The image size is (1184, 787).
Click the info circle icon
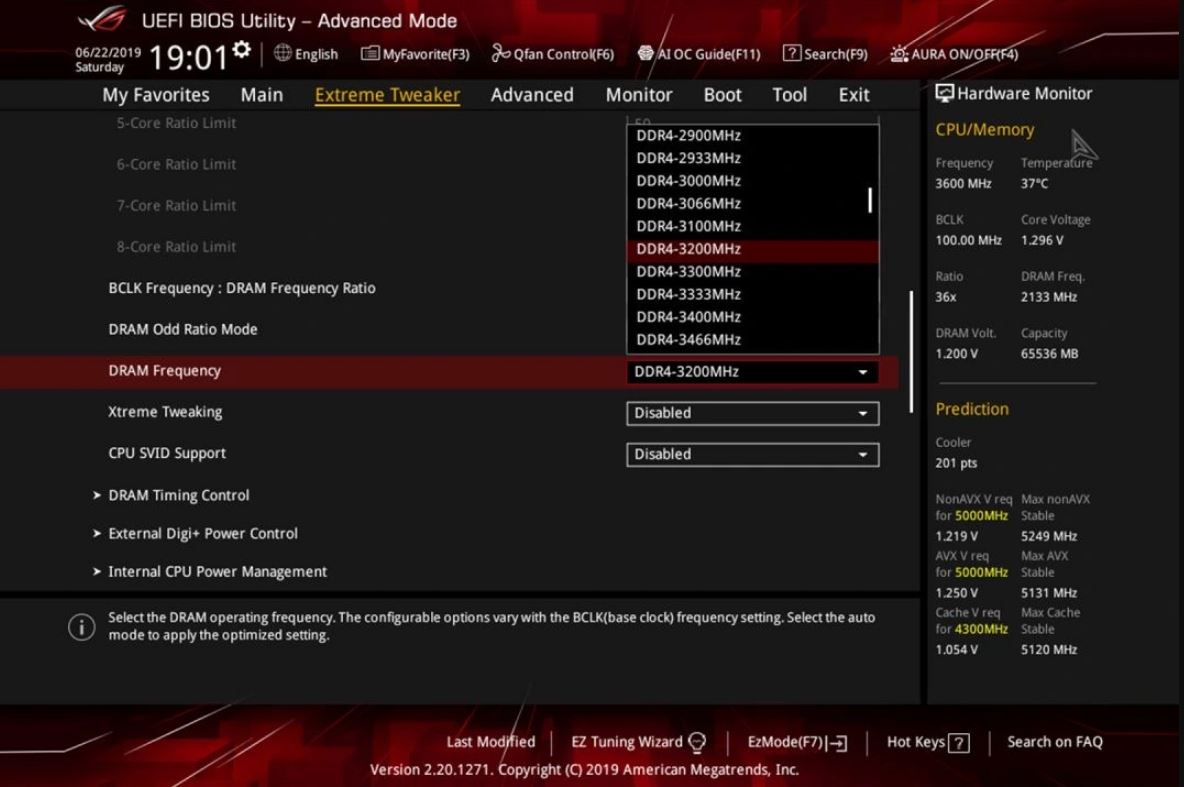82,627
